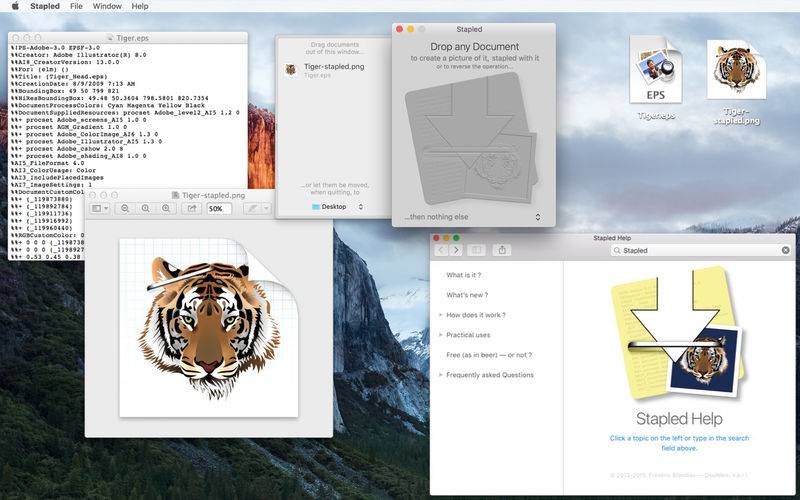Image resolution: width=800 pixels, height=500 pixels.
Task: Click the '%AI5_FileFormat 4.0' line in Tiger.eps
Action: click(47, 163)
